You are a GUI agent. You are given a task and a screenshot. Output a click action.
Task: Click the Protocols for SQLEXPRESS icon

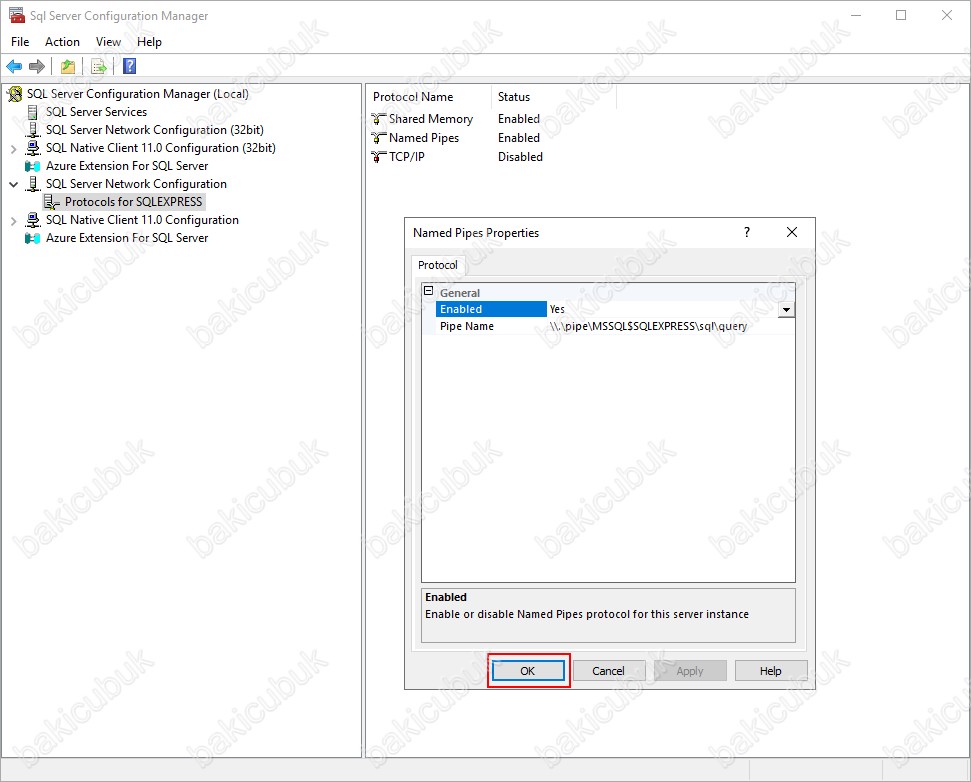point(52,202)
